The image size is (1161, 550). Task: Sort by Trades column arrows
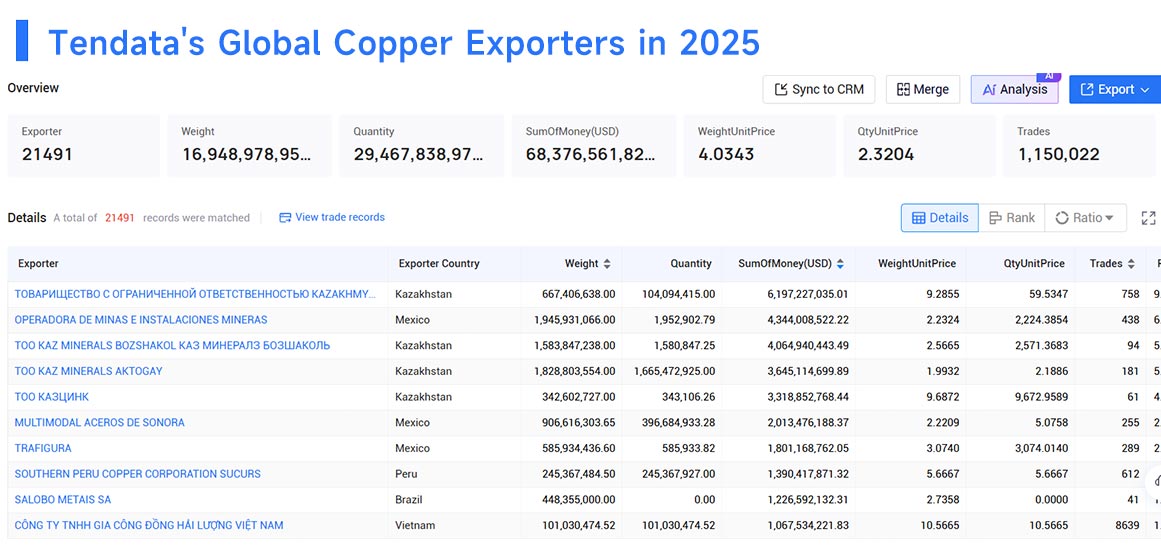click(1131, 264)
